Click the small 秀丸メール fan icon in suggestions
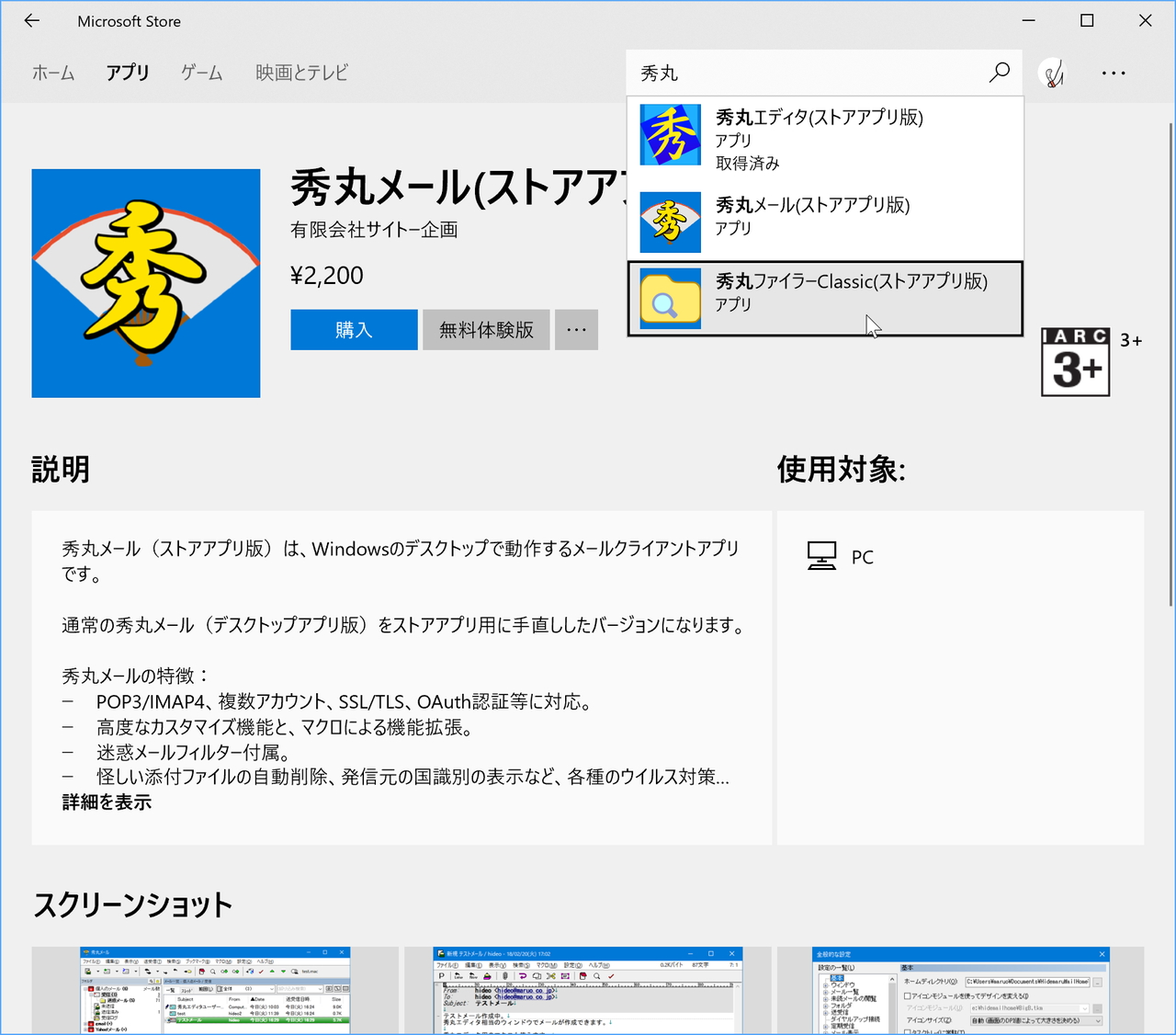The height and width of the screenshot is (1035, 1176). pyautogui.click(x=670, y=222)
